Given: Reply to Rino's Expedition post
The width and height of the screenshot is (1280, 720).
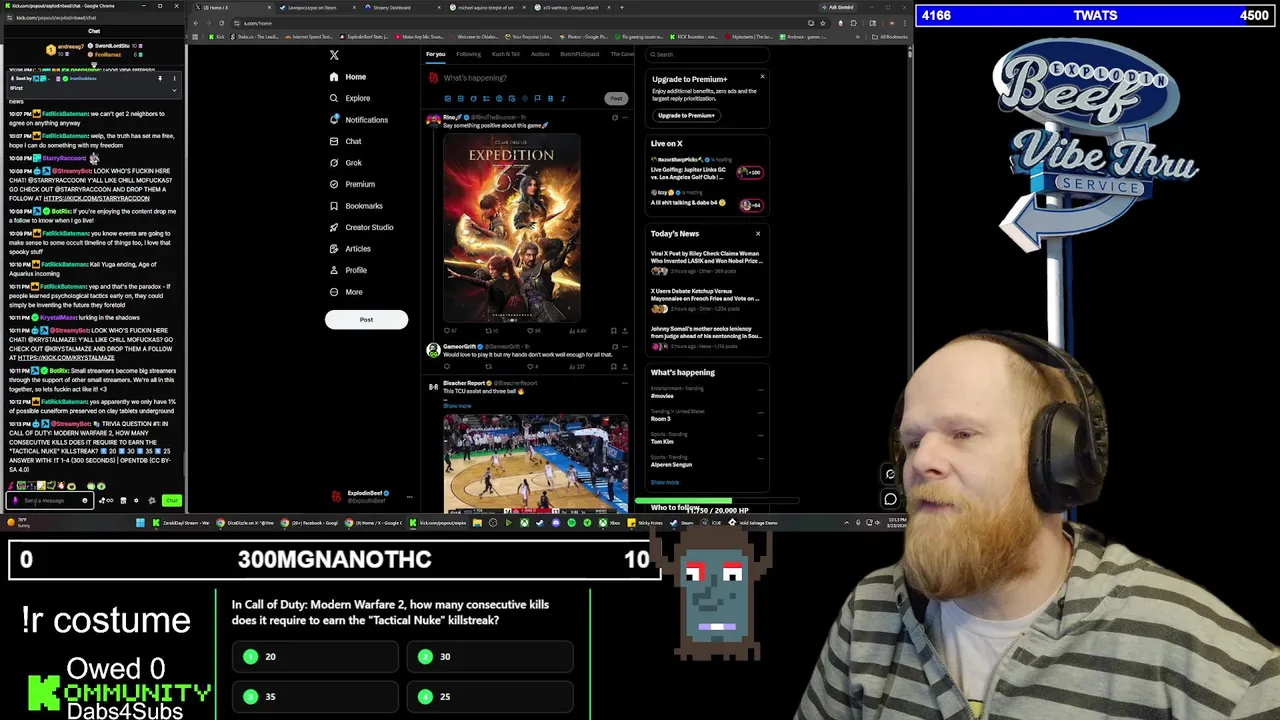Looking at the screenshot, I should (448, 331).
